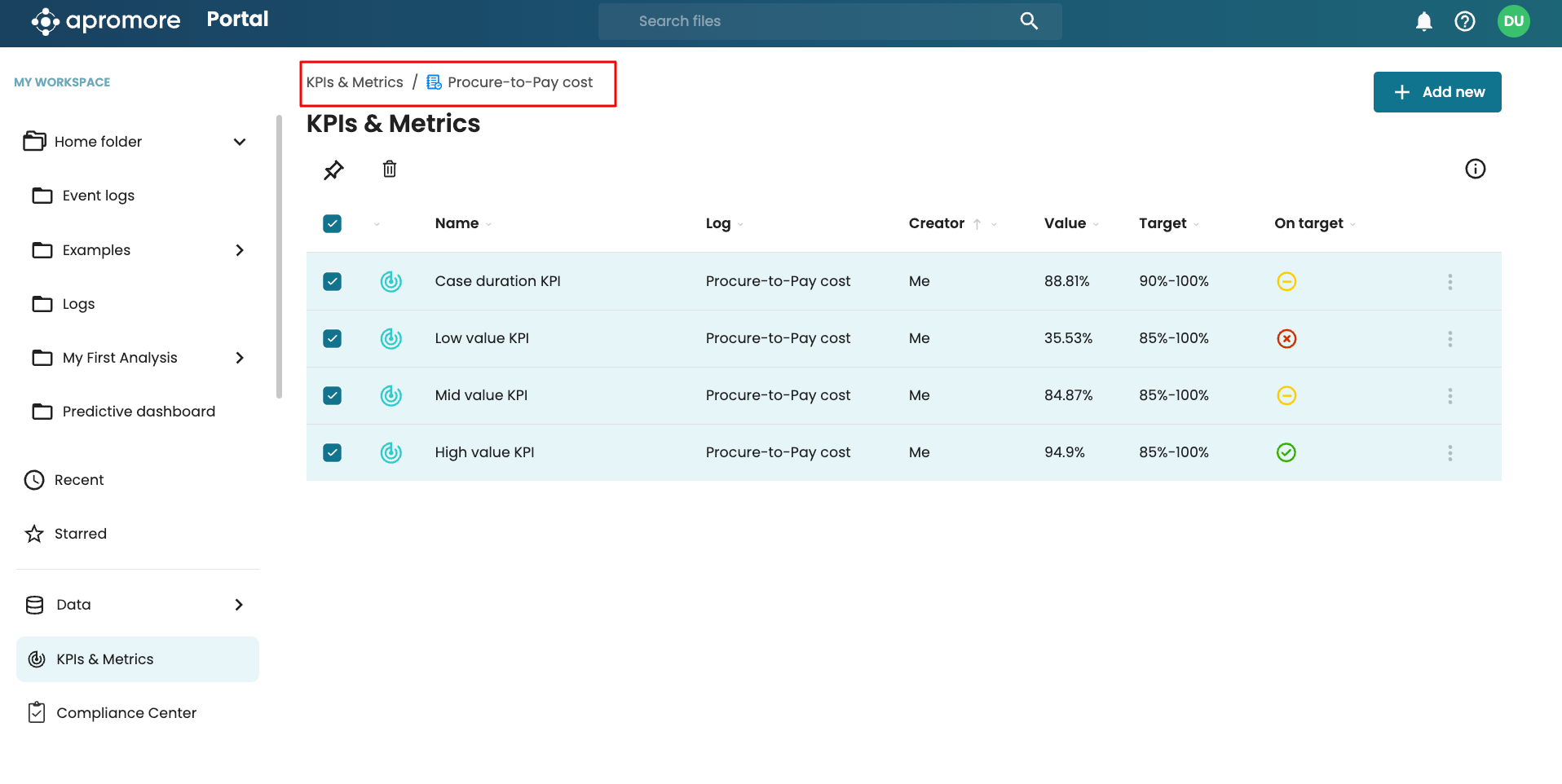Open the info icon at table right
Viewport: 1562px width, 784px height.
click(x=1475, y=169)
